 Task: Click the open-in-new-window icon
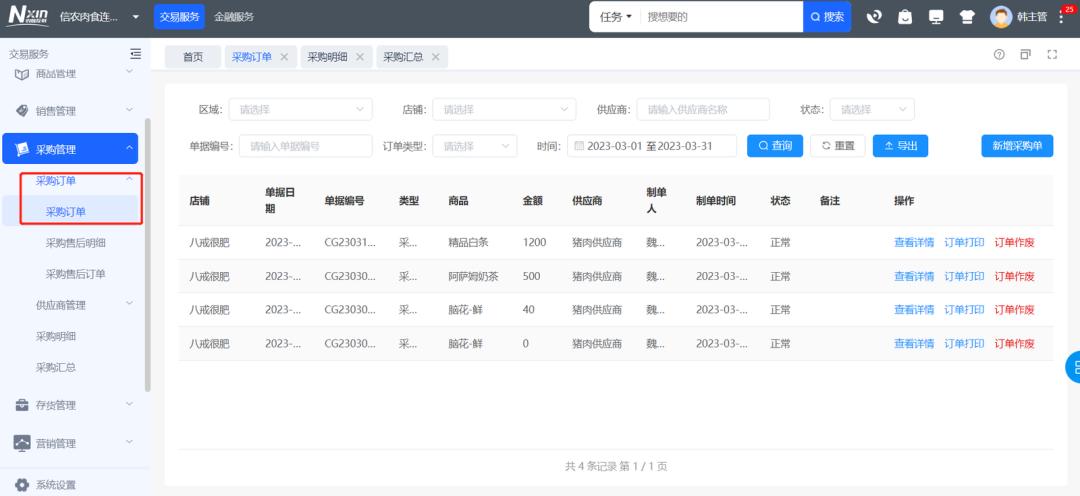[1026, 54]
